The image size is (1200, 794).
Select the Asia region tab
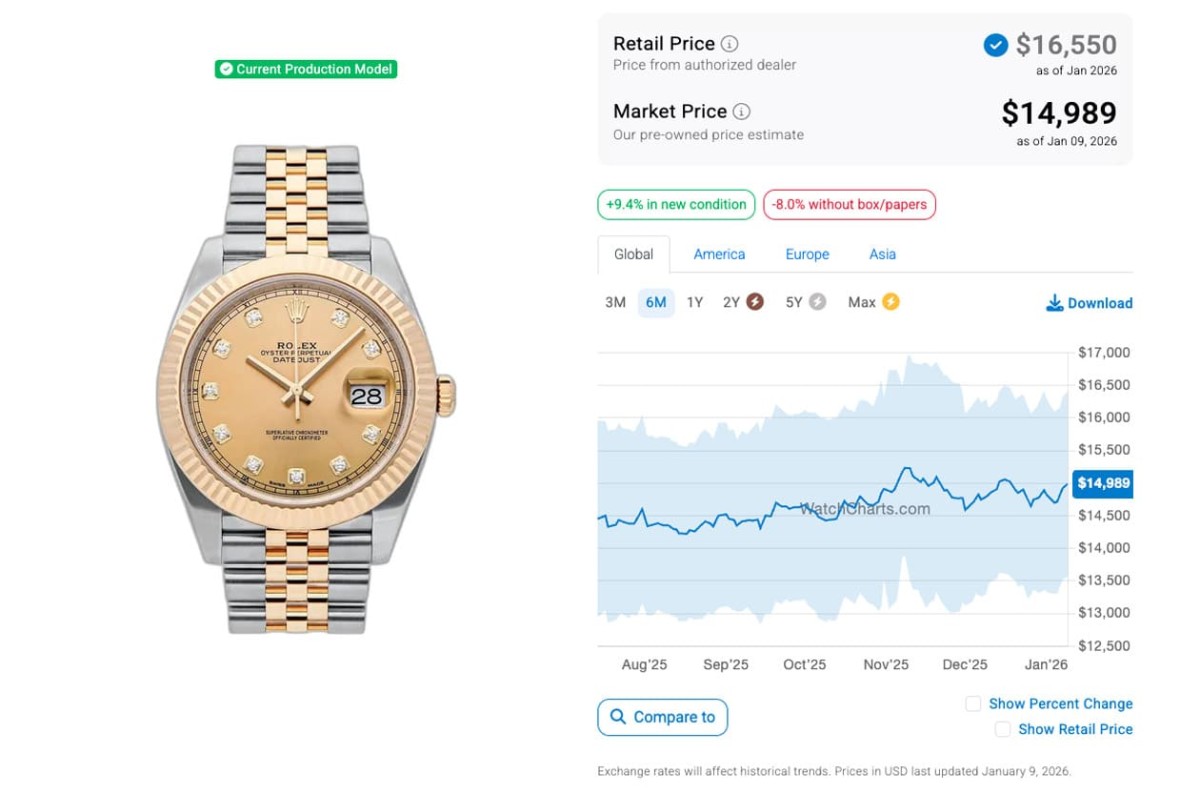pos(882,254)
